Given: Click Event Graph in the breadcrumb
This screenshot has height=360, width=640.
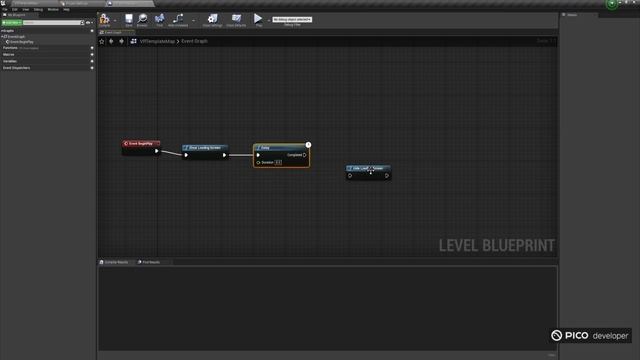Looking at the screenshot, I should point(194,41).
